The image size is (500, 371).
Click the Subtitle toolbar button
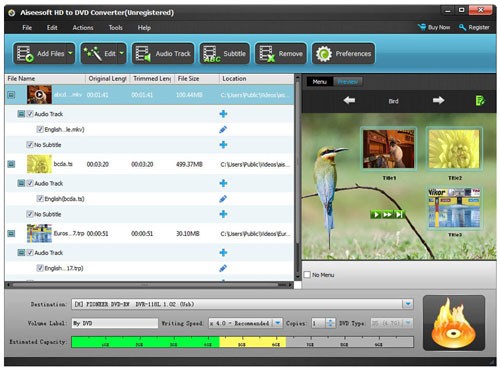coord(224,53)
